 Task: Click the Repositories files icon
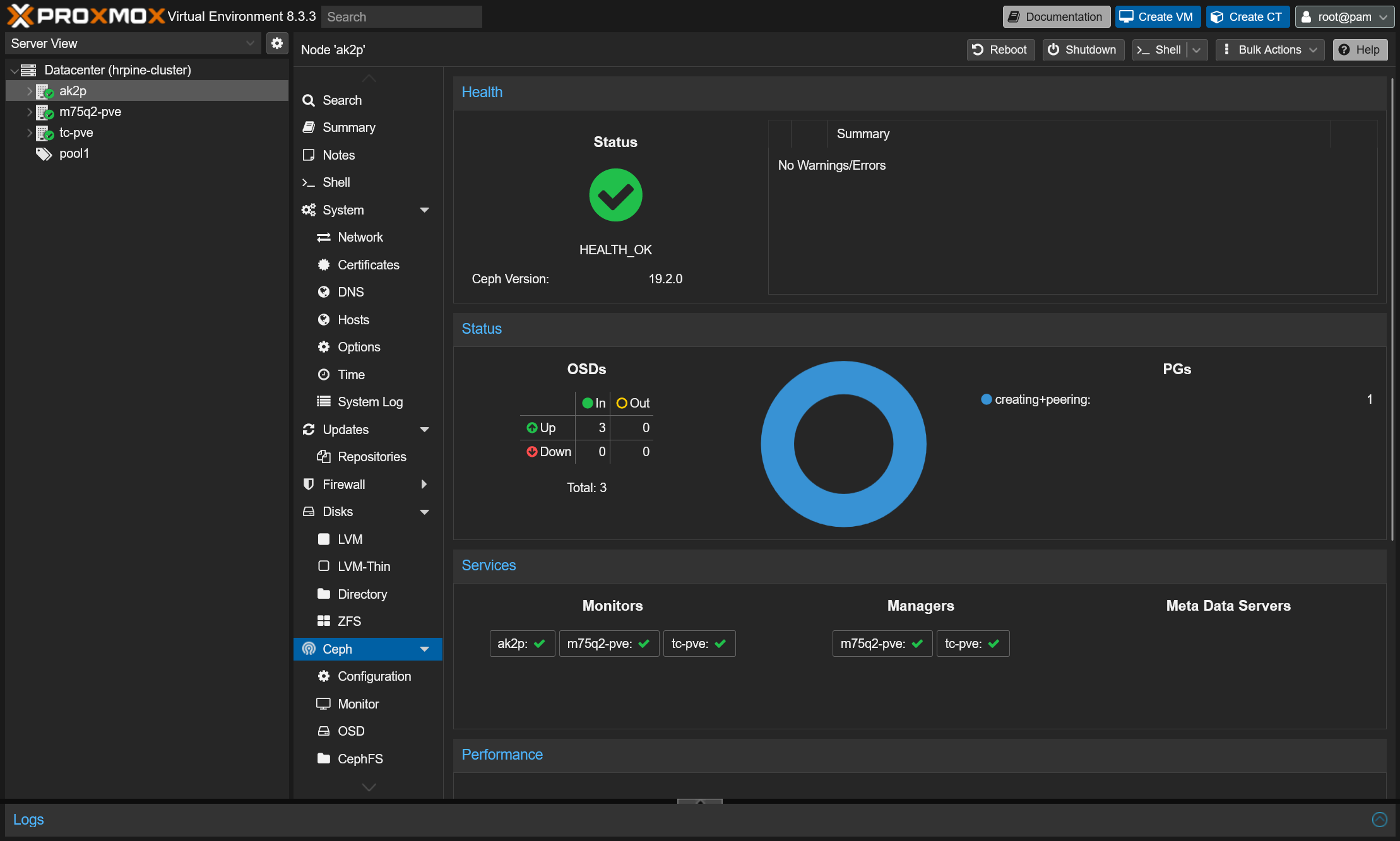(324, 457)
